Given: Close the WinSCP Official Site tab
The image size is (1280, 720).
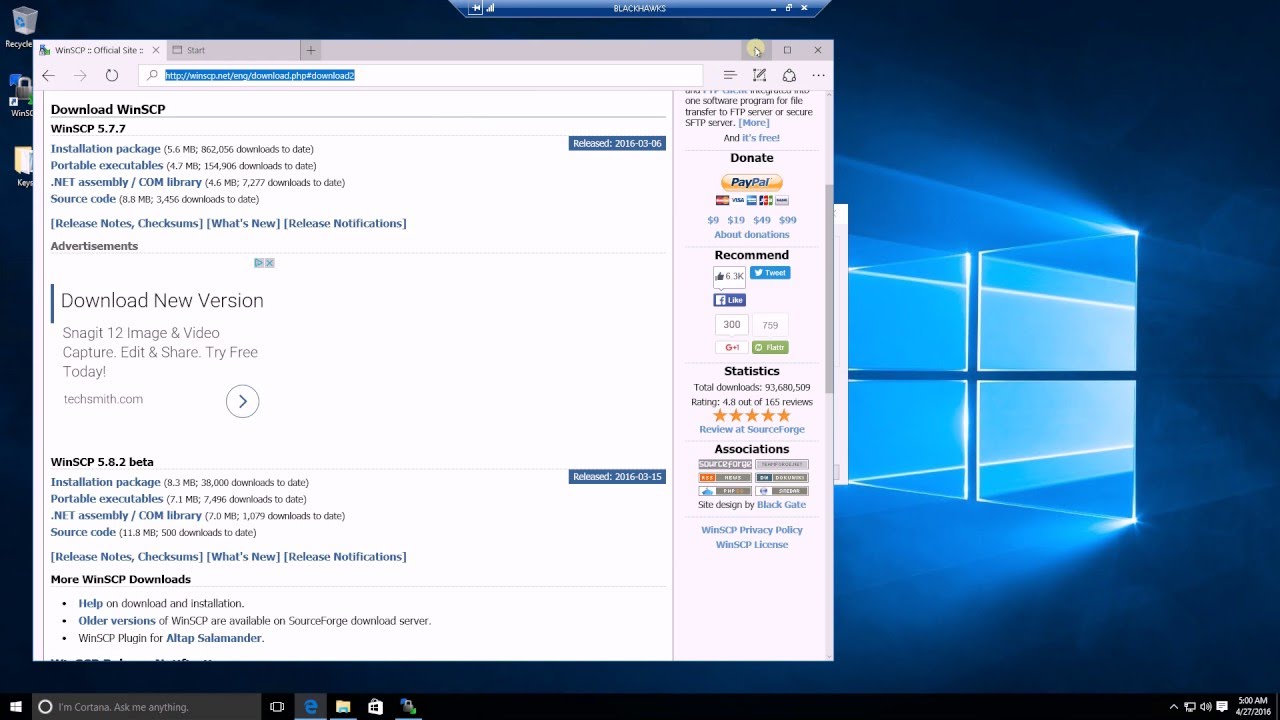Looking at the screenshot, I should (156, 50).
